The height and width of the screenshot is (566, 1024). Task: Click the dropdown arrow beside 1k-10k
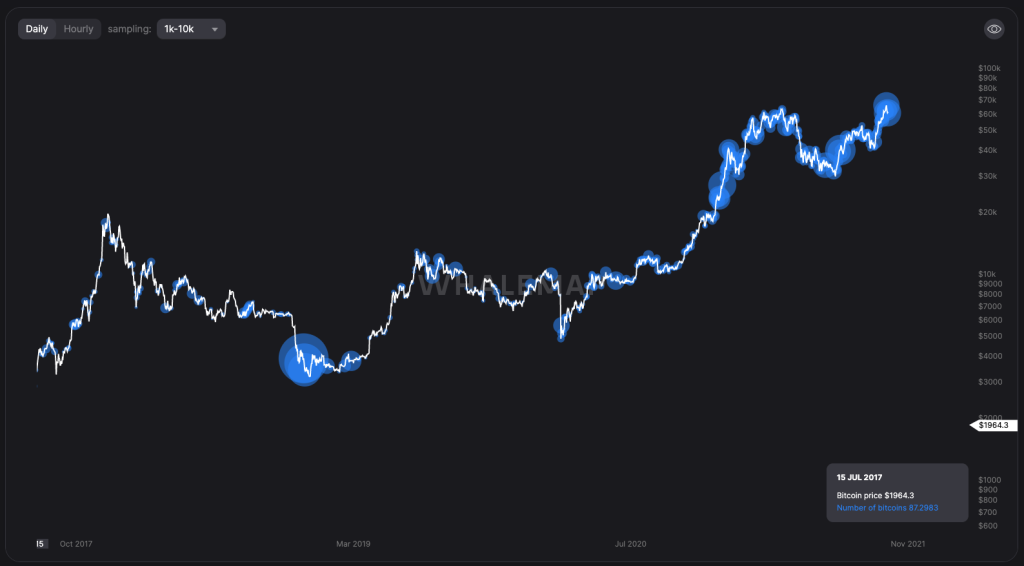click(215, 30)
